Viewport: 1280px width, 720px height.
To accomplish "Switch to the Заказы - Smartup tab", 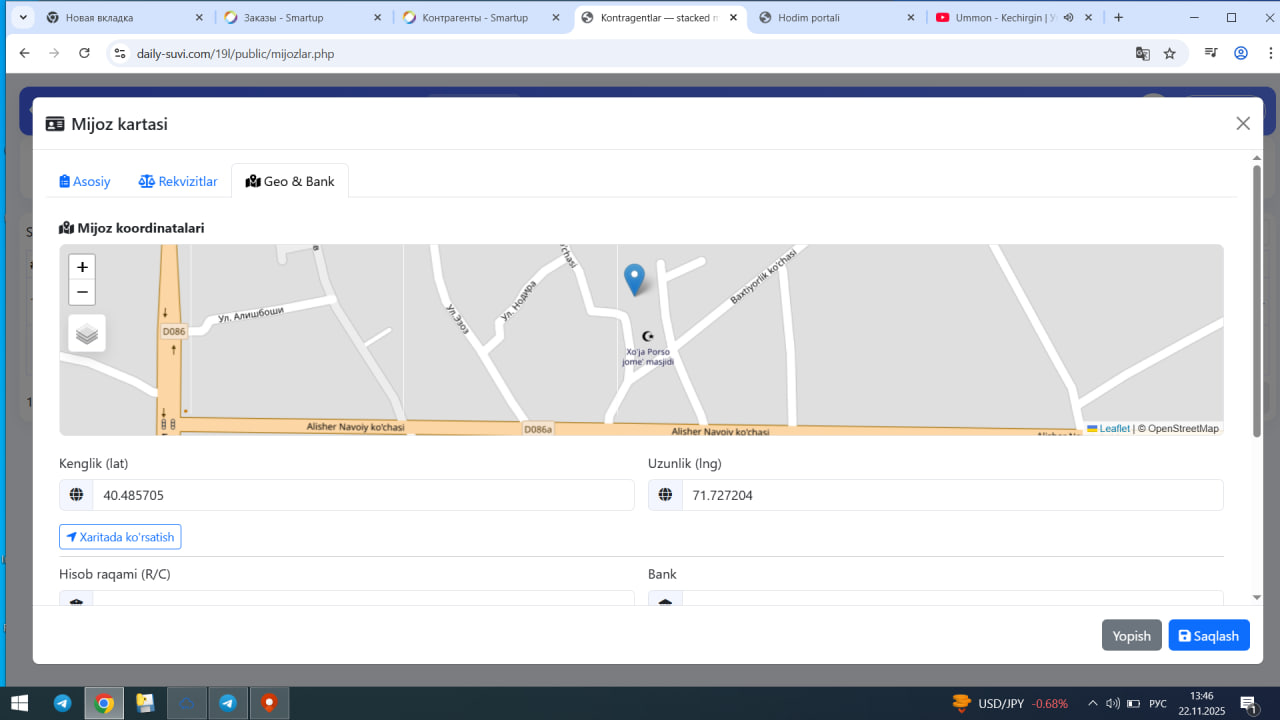I will tap(303, 18).
